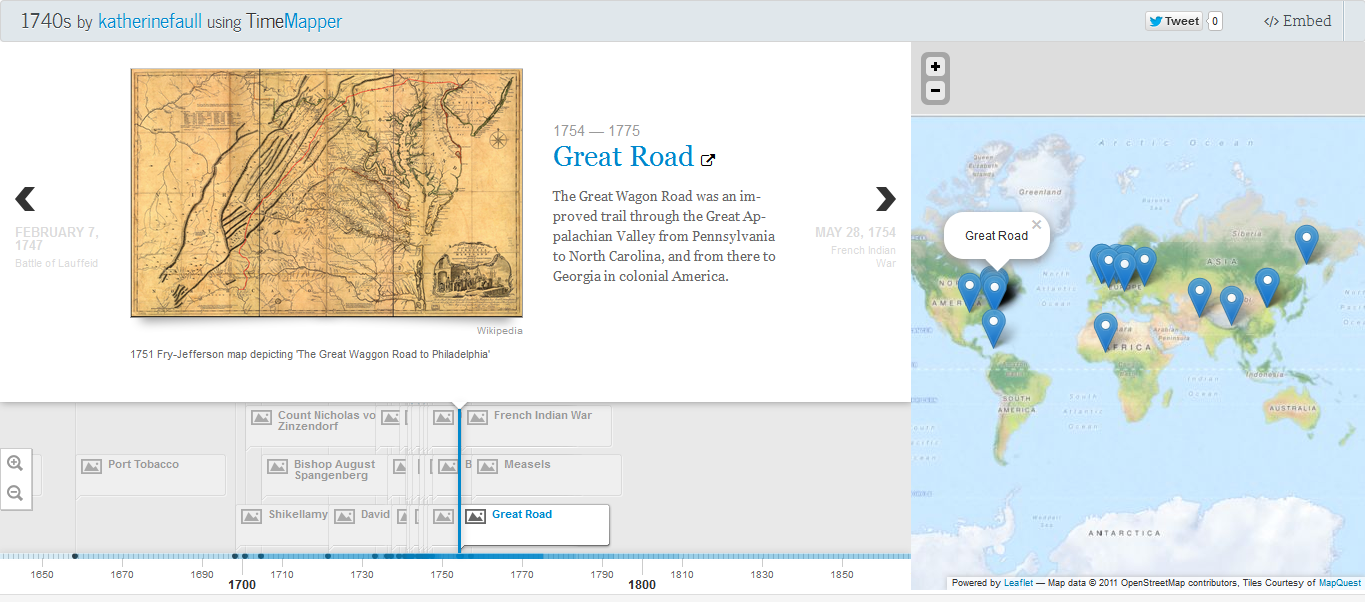
Task: Click the 1750 tick label on the time axis
Action: (x=442, y=575)
